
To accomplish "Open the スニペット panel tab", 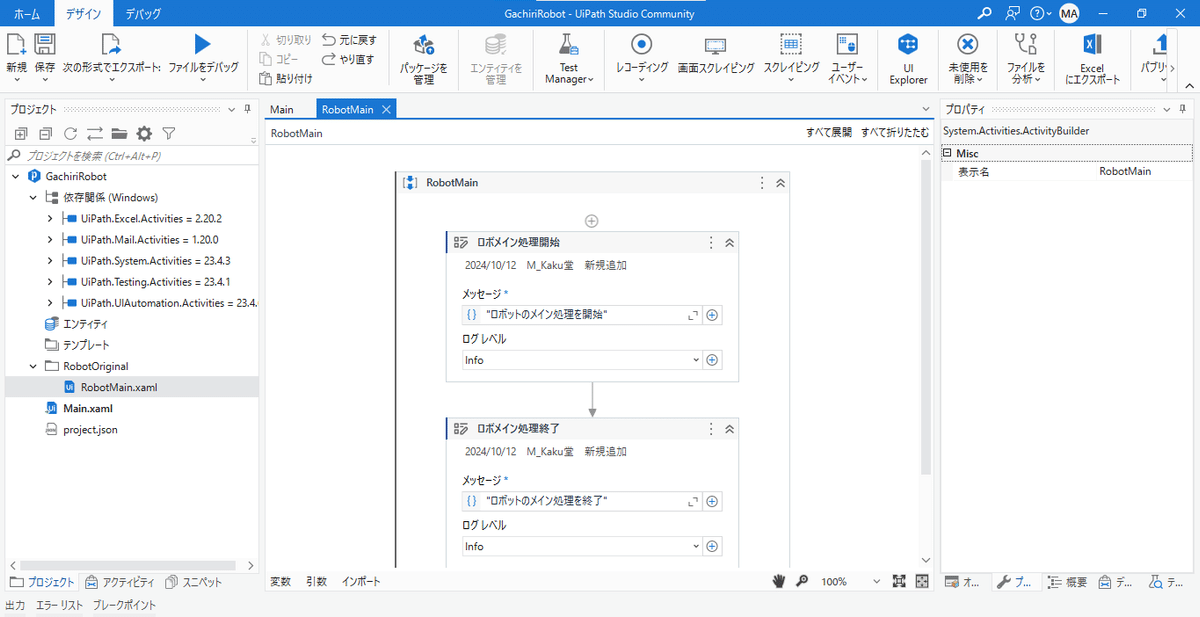I will 194,582.
